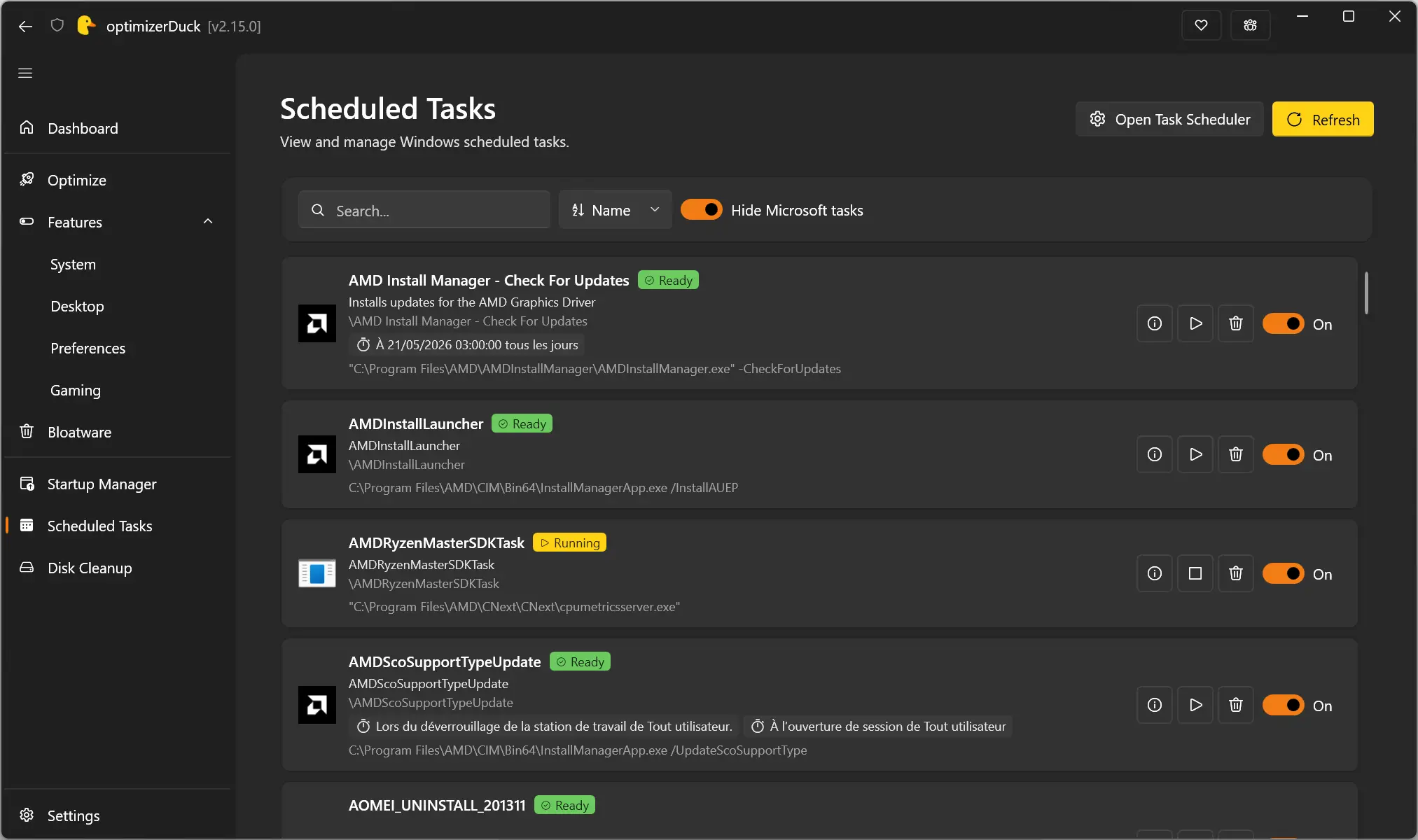Open the Name sort dropdown
The image size is (1418, 840).
point(616,209)
